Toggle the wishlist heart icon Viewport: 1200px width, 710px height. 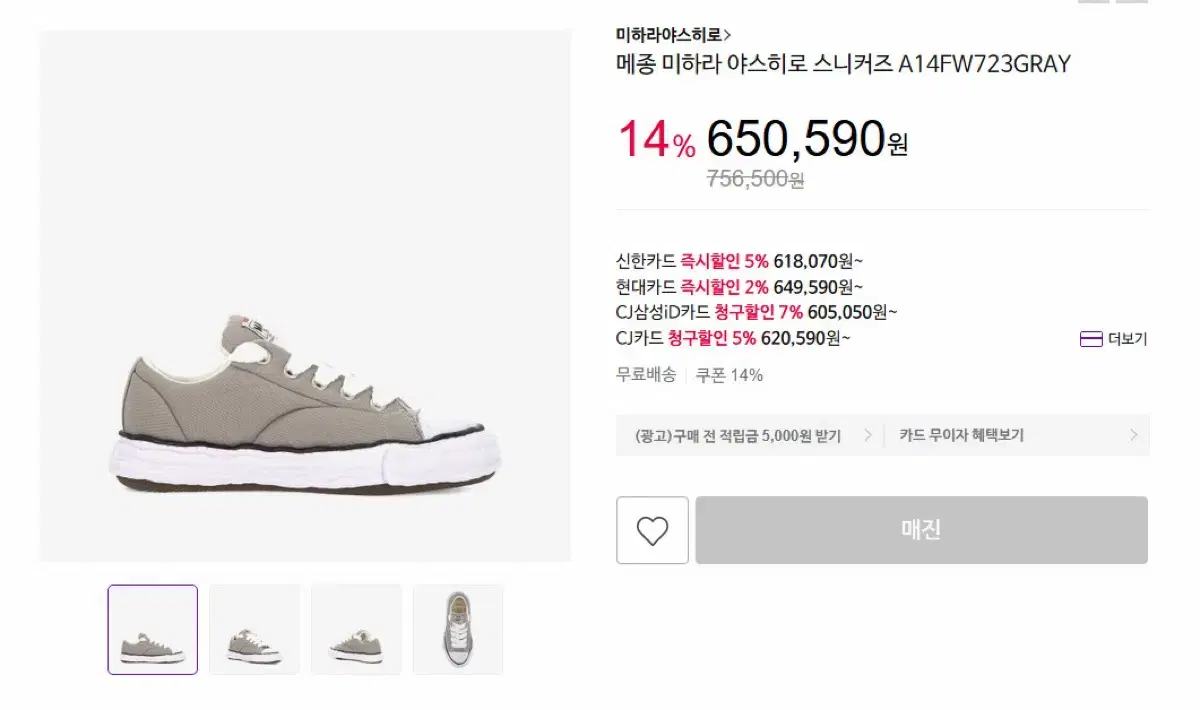pos(651,531)
